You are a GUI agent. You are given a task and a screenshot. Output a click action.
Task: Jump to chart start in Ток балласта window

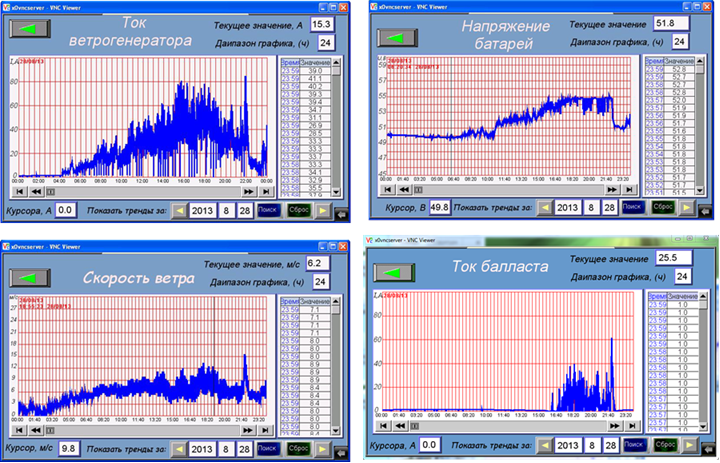click(383, 426)
